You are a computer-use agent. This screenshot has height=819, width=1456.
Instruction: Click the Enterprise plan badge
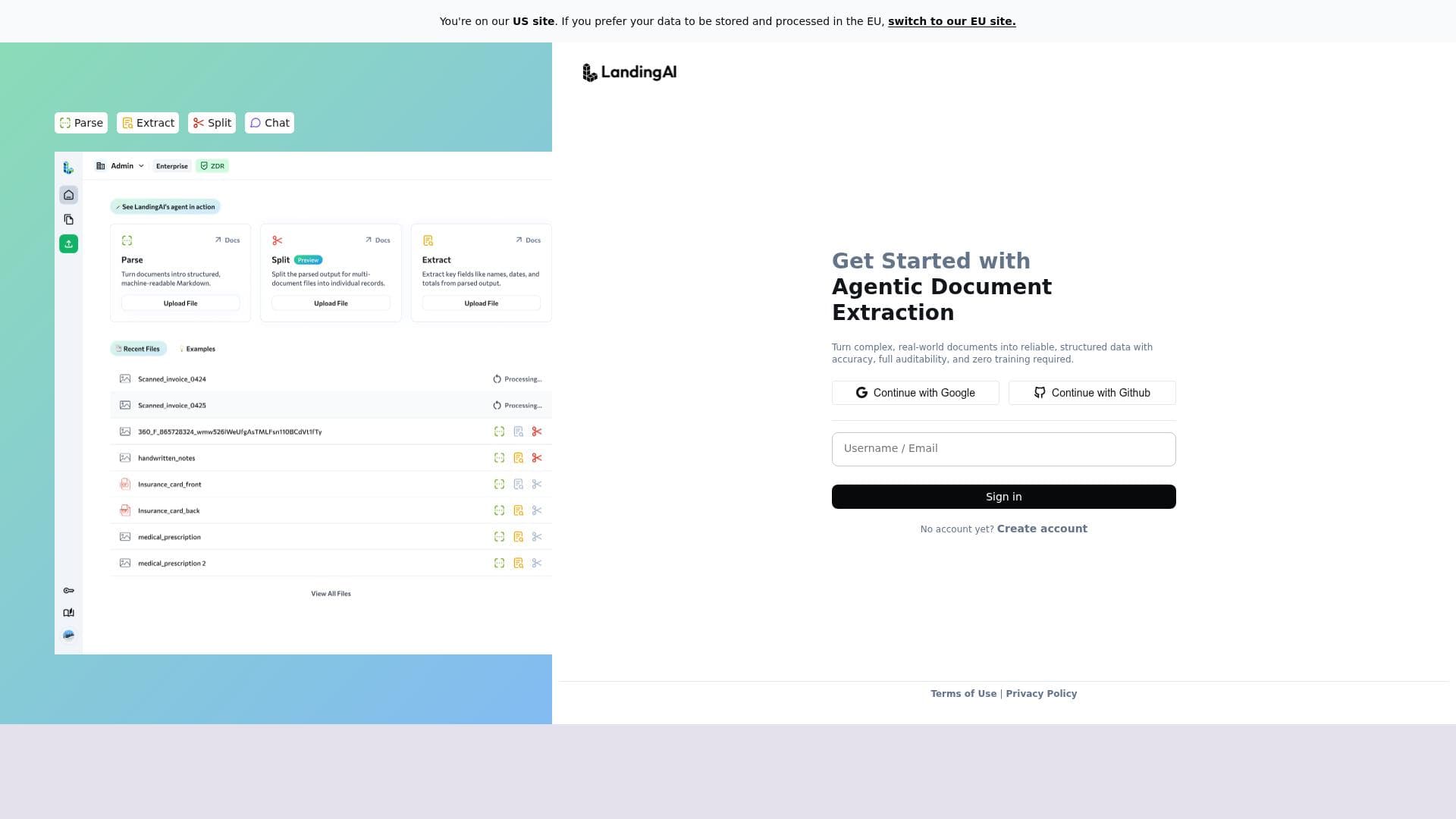pyautogui.click(x=172, y=166)
